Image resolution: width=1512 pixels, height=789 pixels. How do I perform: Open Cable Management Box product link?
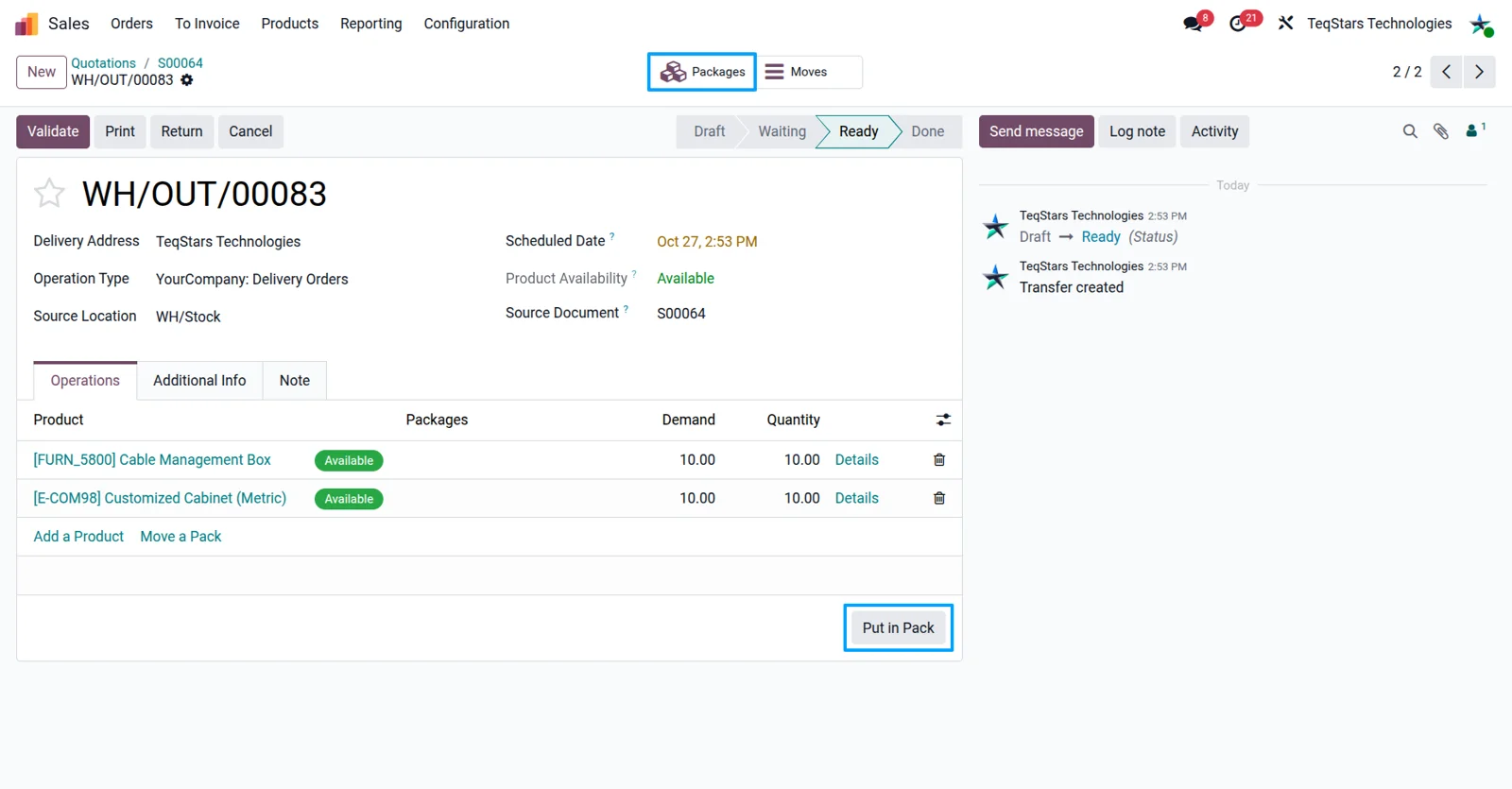point(152,460)
